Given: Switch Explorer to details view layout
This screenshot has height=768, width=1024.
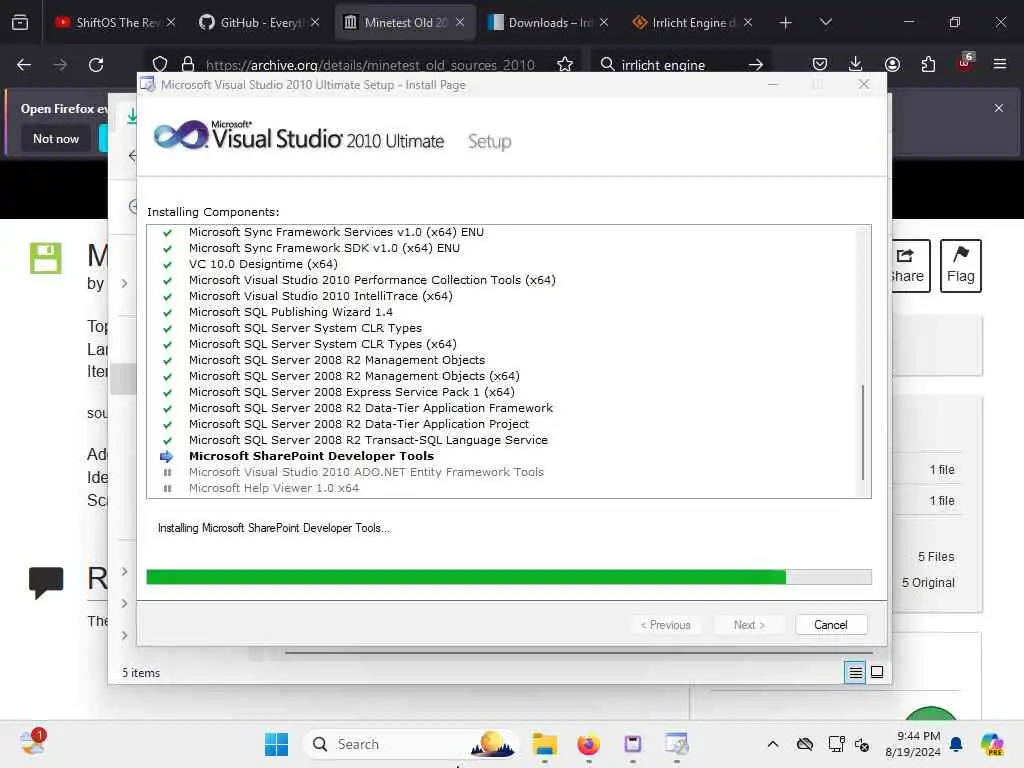Looking at the screenshot, I should (855, 672).
